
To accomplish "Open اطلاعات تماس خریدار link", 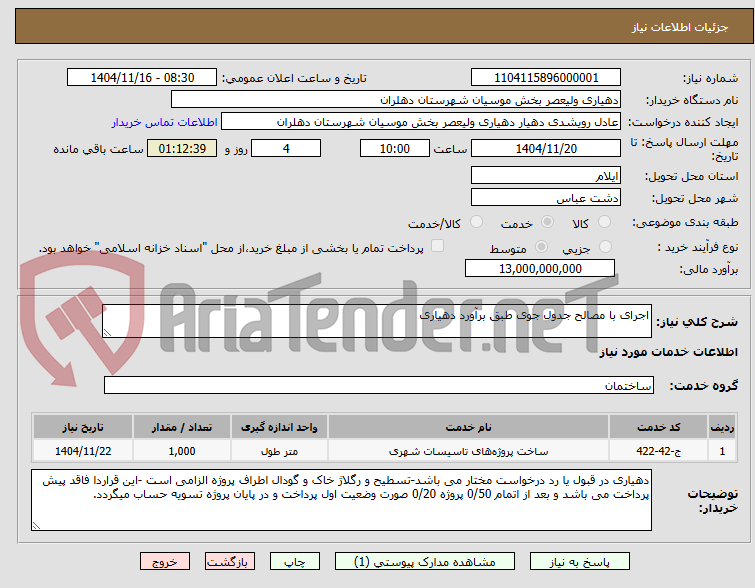I will (165, 122).
